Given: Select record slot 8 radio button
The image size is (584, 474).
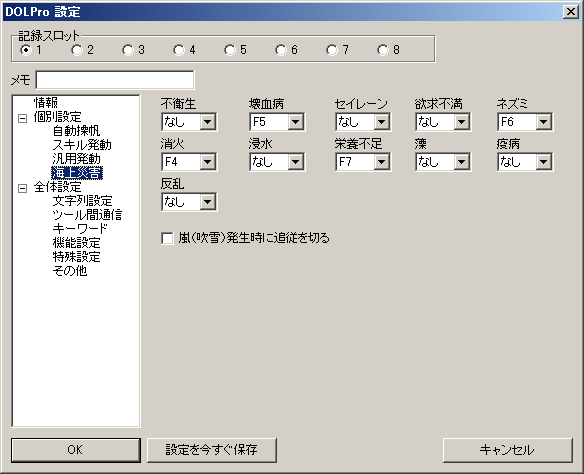Looking at the screenshot, I should [x=383, y=50].
